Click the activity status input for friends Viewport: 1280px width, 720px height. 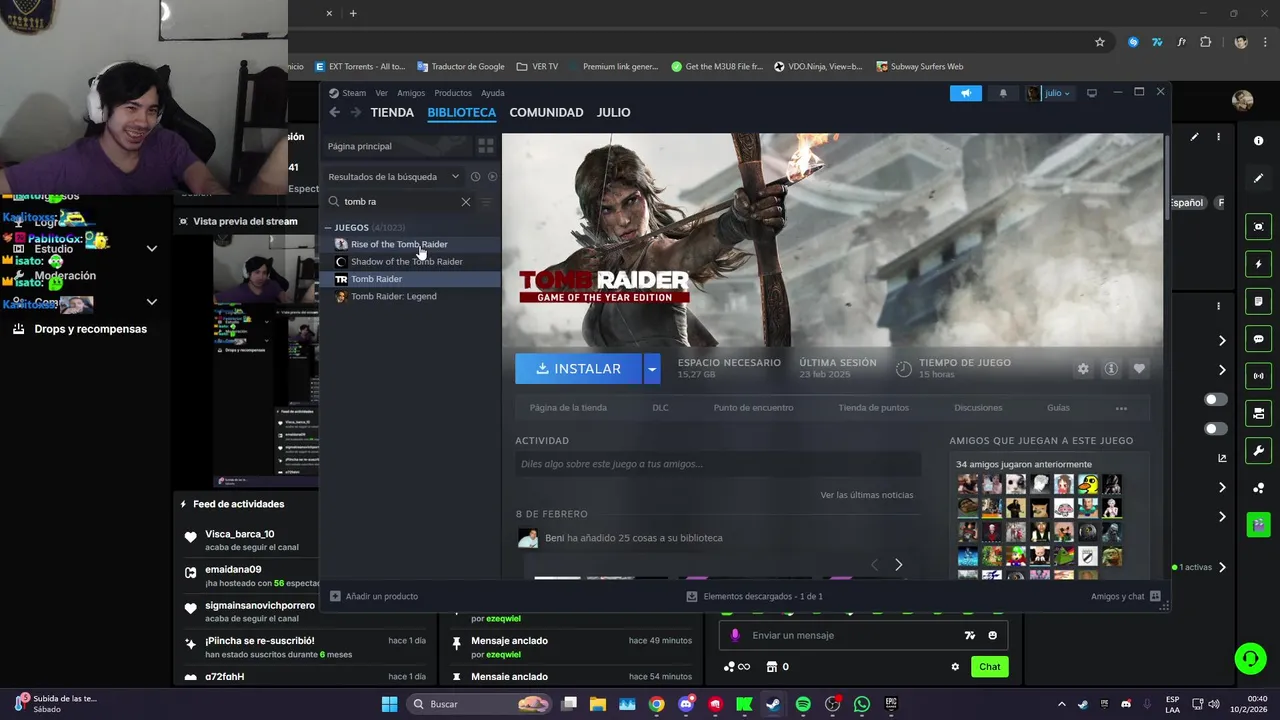(x=718, y=464)
